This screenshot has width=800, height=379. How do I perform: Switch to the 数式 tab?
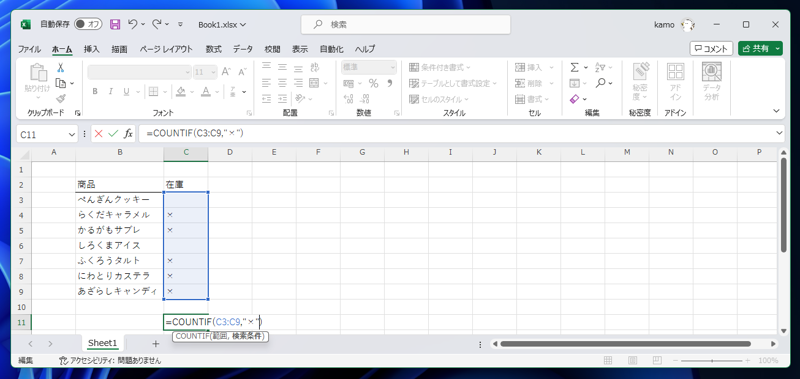213,49
